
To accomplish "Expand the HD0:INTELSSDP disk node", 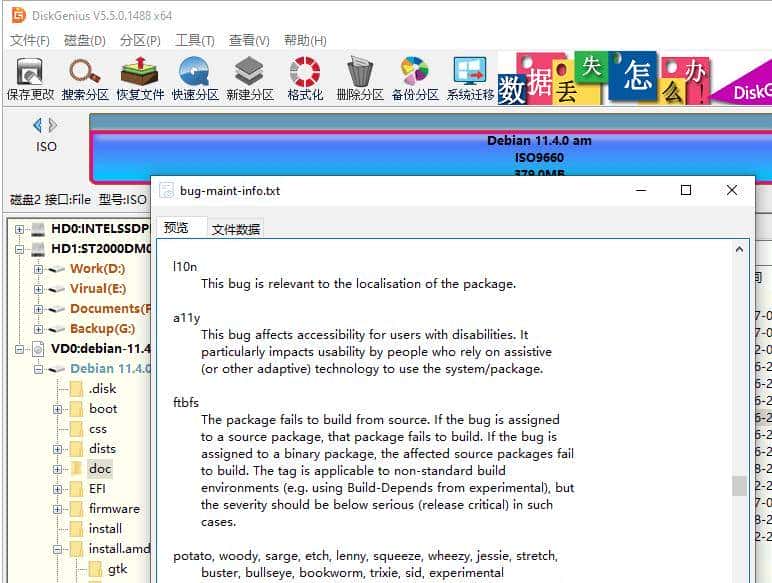I will [x=19, y=229].
